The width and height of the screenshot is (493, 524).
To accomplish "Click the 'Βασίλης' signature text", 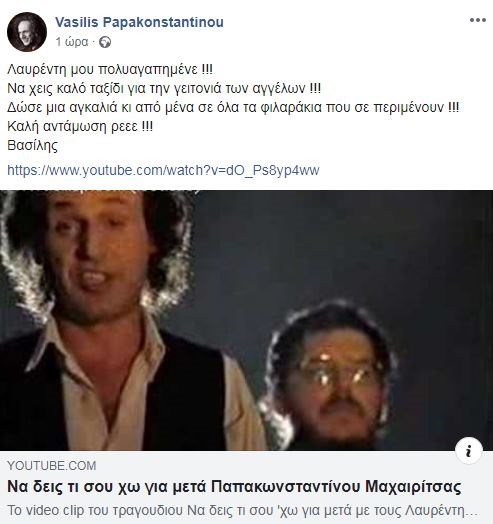I will coord(32,145).
